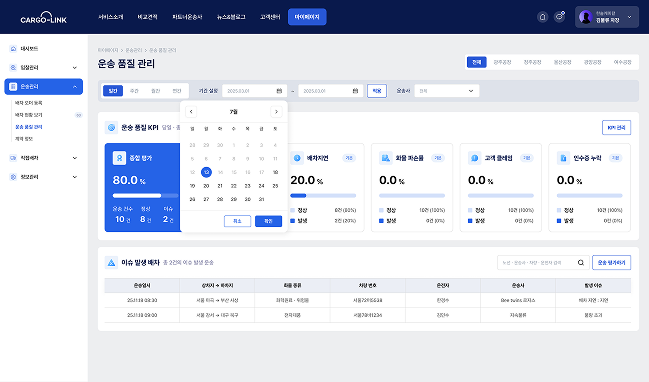
Task: Expand the fifth sidebar menu chevron
Action: click(75, 177)
